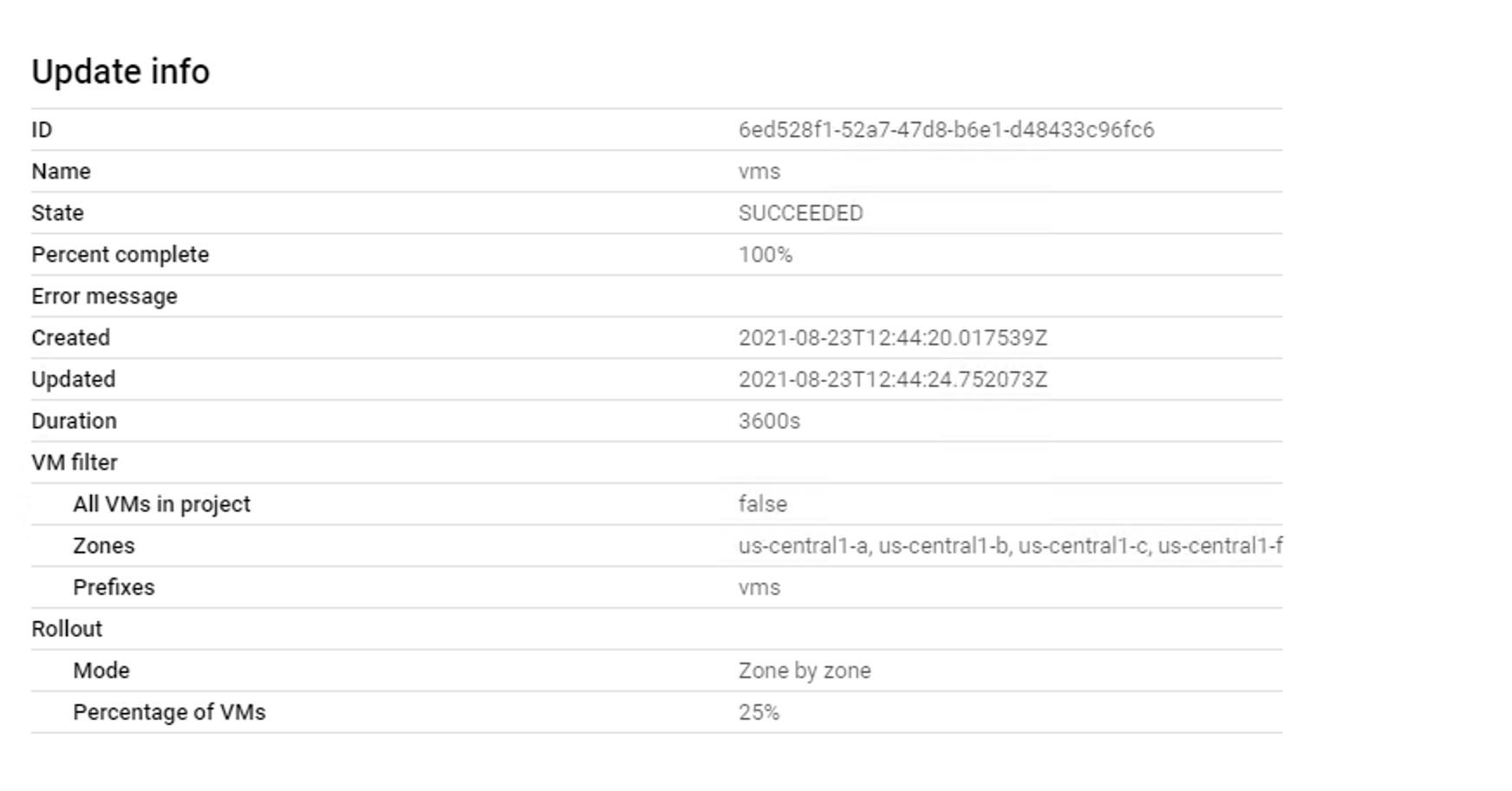Click the Name value vms
Viewport: 1512px width, 791px height.
(x=759, y=172)
